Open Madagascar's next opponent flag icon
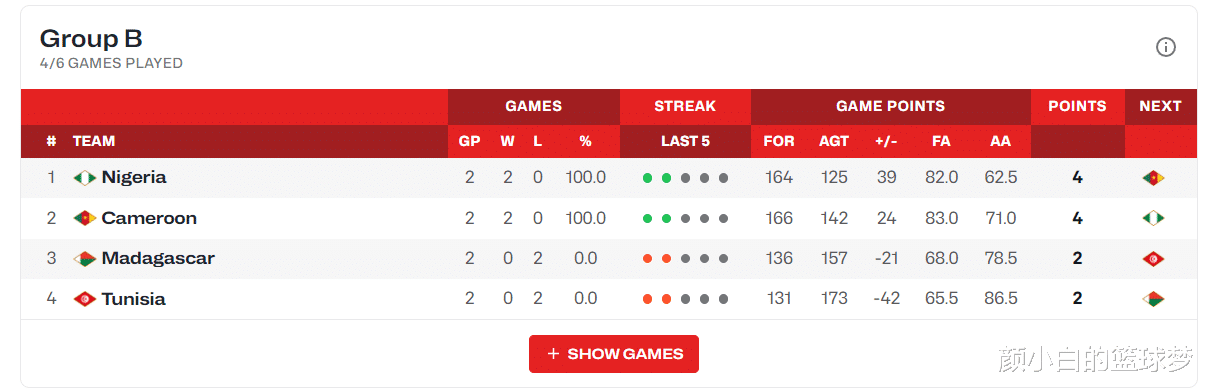1208x392 pixels. click(1154, 259)
